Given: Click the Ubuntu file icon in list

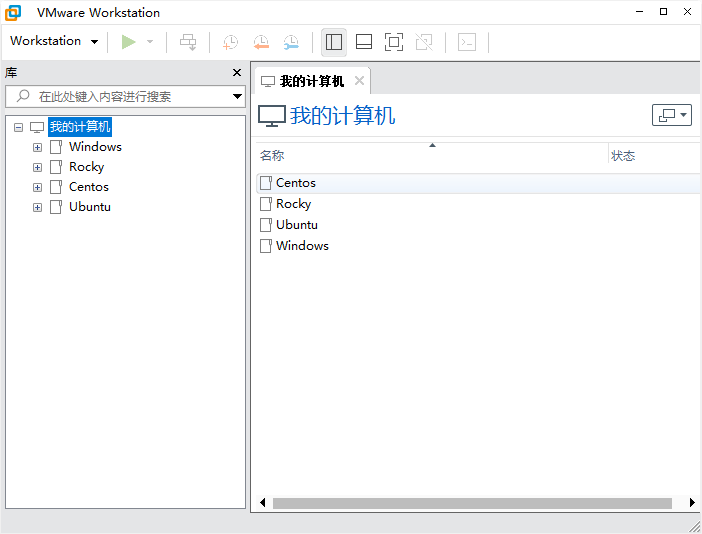Looking at the screenshot, I should pyautogui.click(x=266, y=225).
